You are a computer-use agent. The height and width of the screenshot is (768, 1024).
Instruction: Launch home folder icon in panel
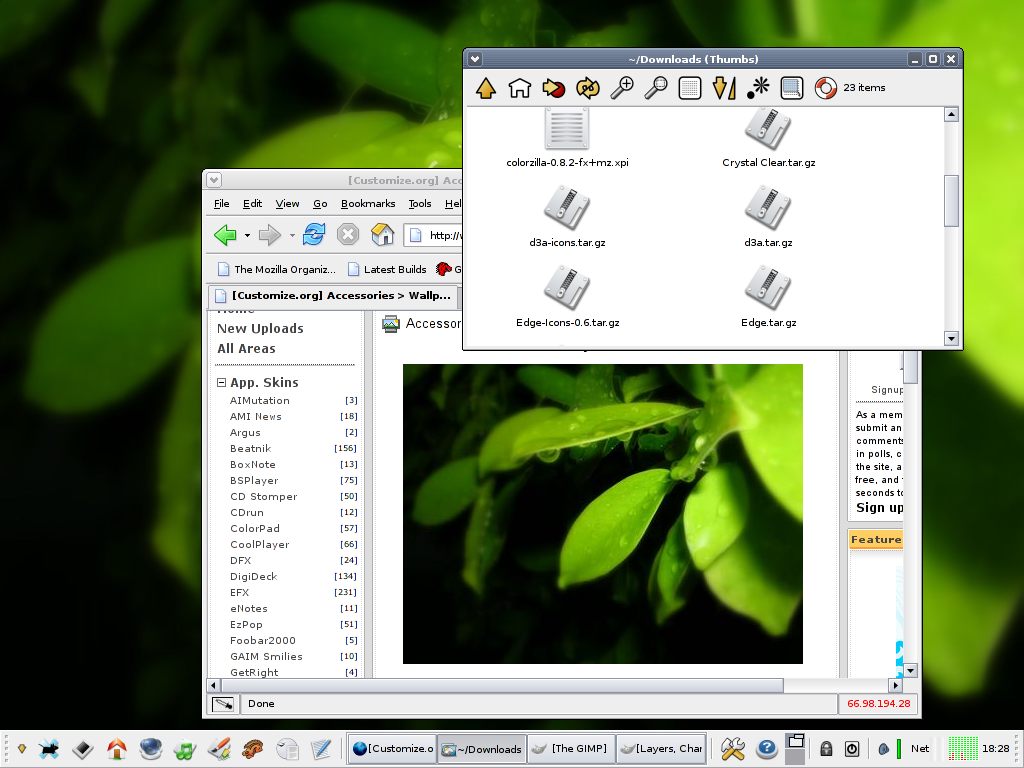coord(117,749)
